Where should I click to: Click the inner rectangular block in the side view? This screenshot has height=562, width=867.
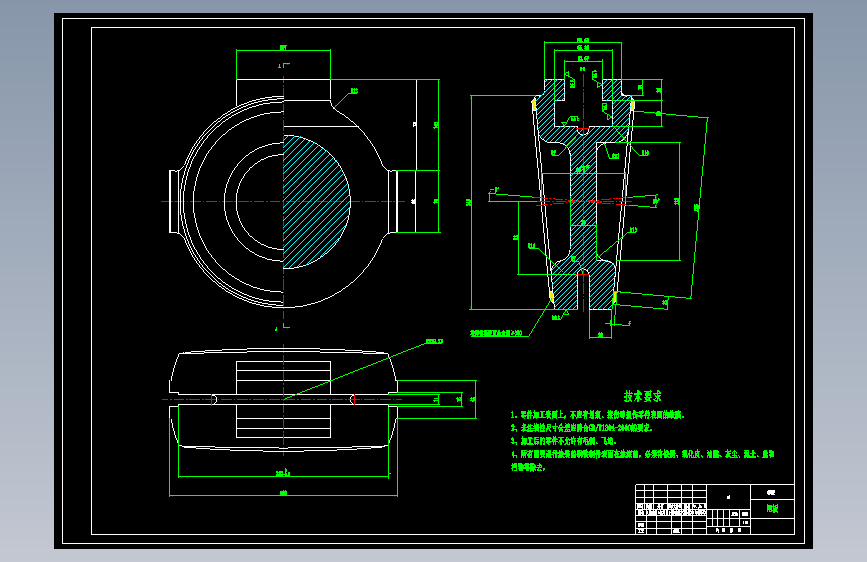click(283, 399)
